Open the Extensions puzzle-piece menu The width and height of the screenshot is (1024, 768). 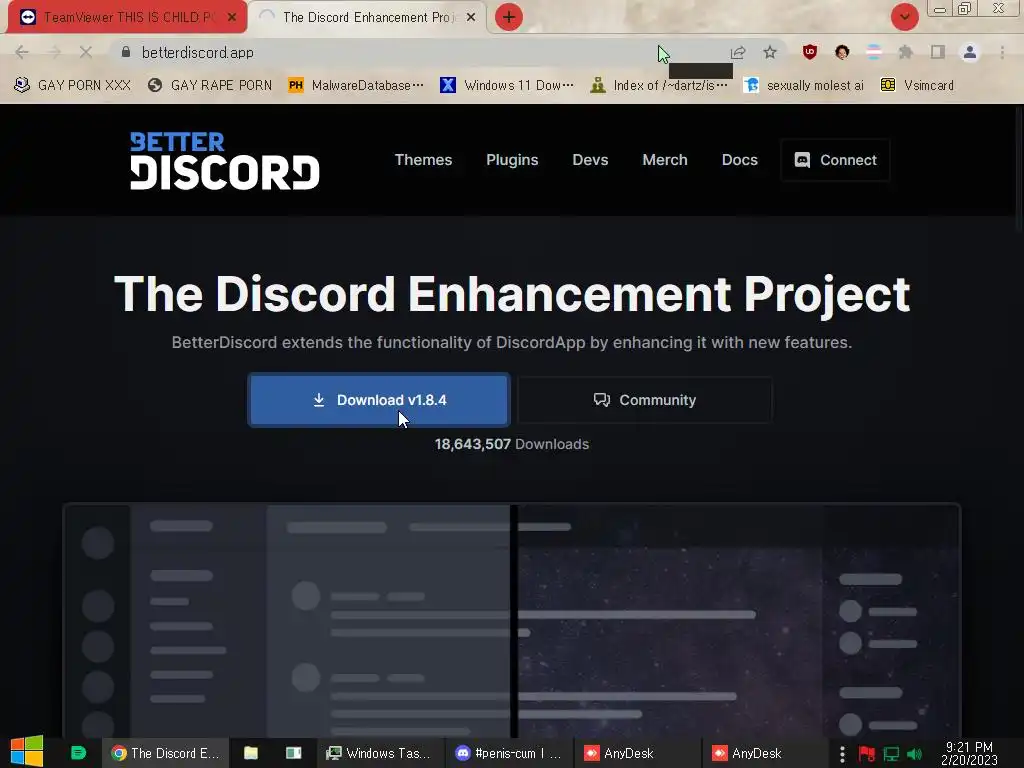[906, 52]
